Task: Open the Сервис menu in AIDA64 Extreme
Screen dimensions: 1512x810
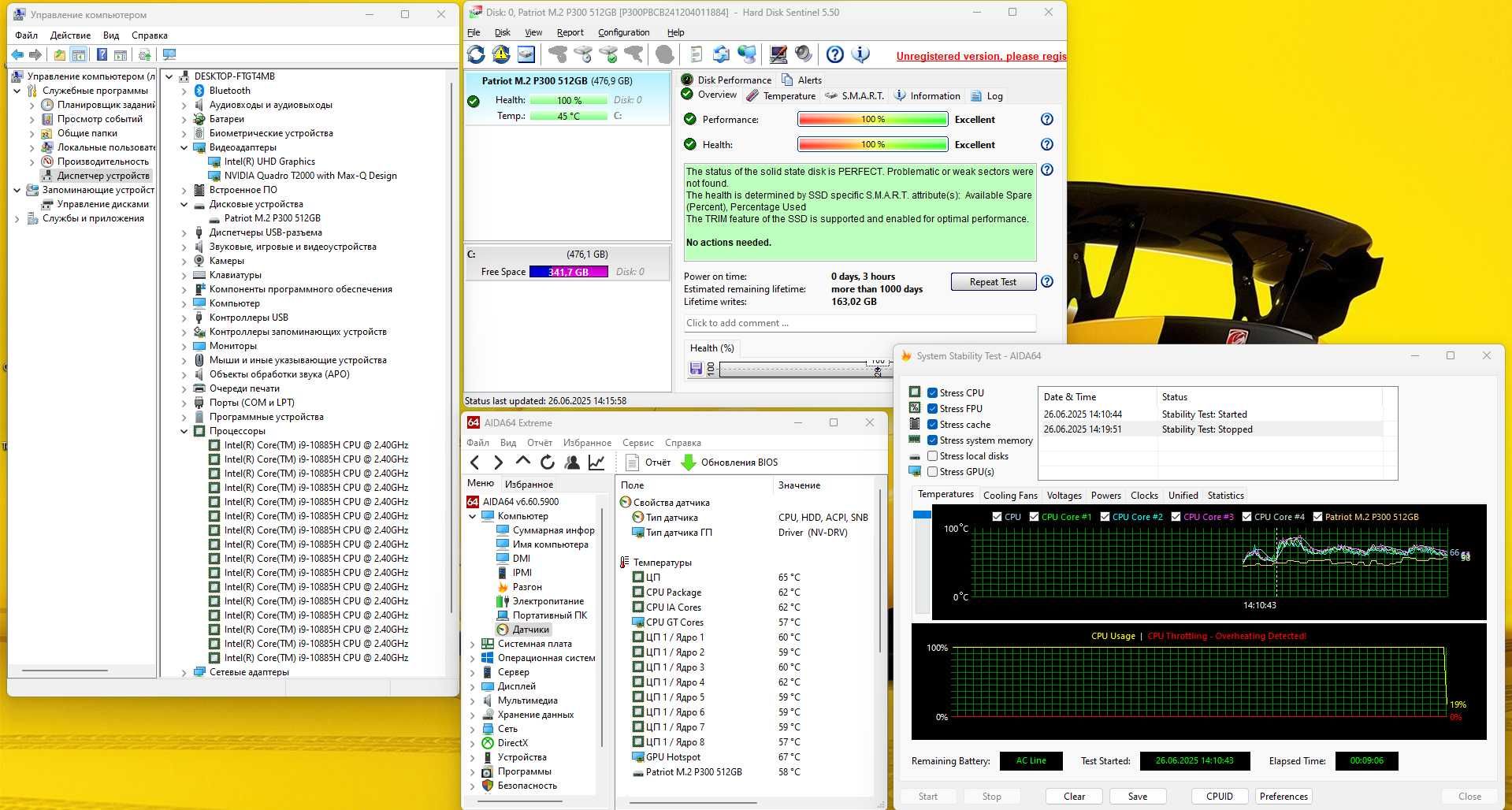Action: click(637, 443)
